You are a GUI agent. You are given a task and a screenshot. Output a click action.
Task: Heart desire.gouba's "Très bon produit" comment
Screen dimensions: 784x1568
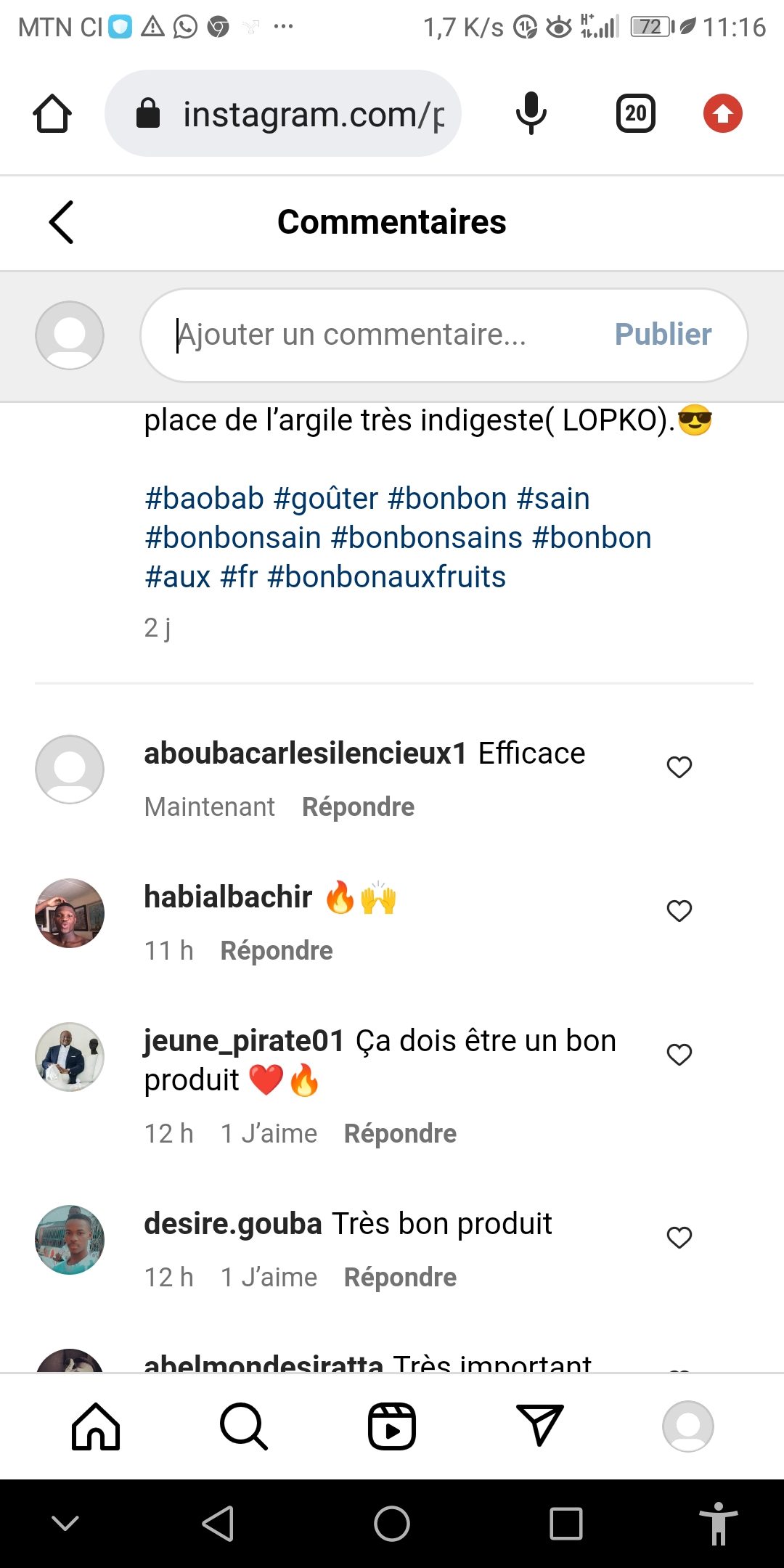(679, 1237)
